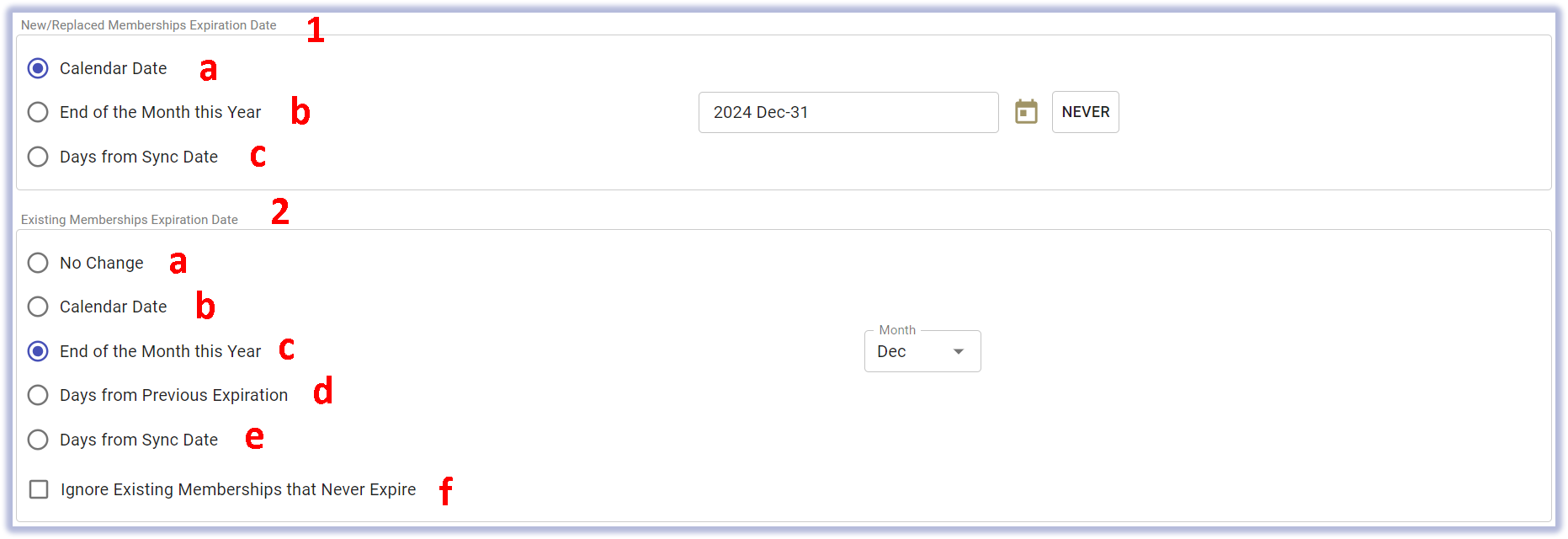Click the Ignore Existing Memberships label text

[238, 489]
